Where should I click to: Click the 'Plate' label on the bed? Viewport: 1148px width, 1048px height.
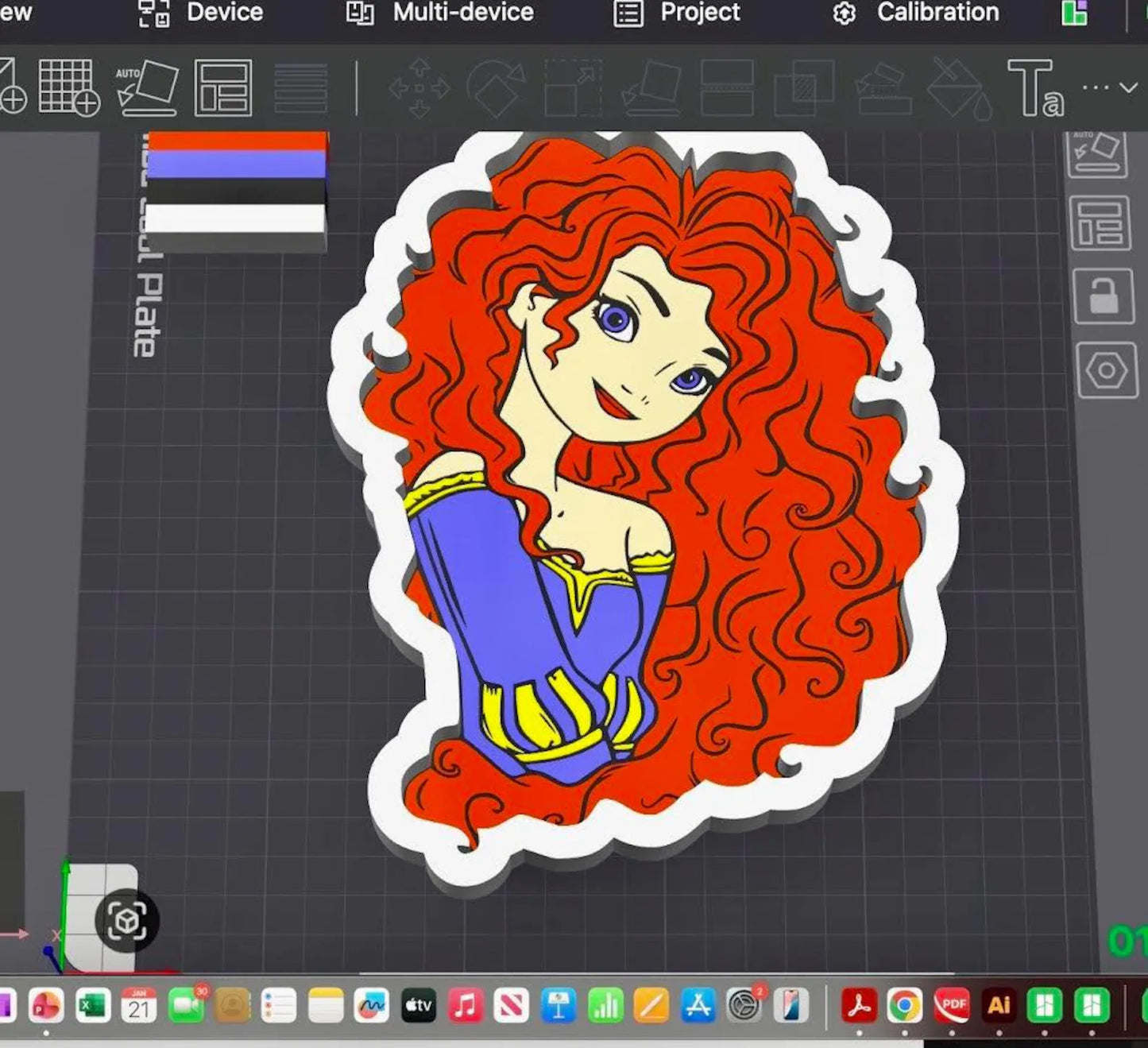148,315
